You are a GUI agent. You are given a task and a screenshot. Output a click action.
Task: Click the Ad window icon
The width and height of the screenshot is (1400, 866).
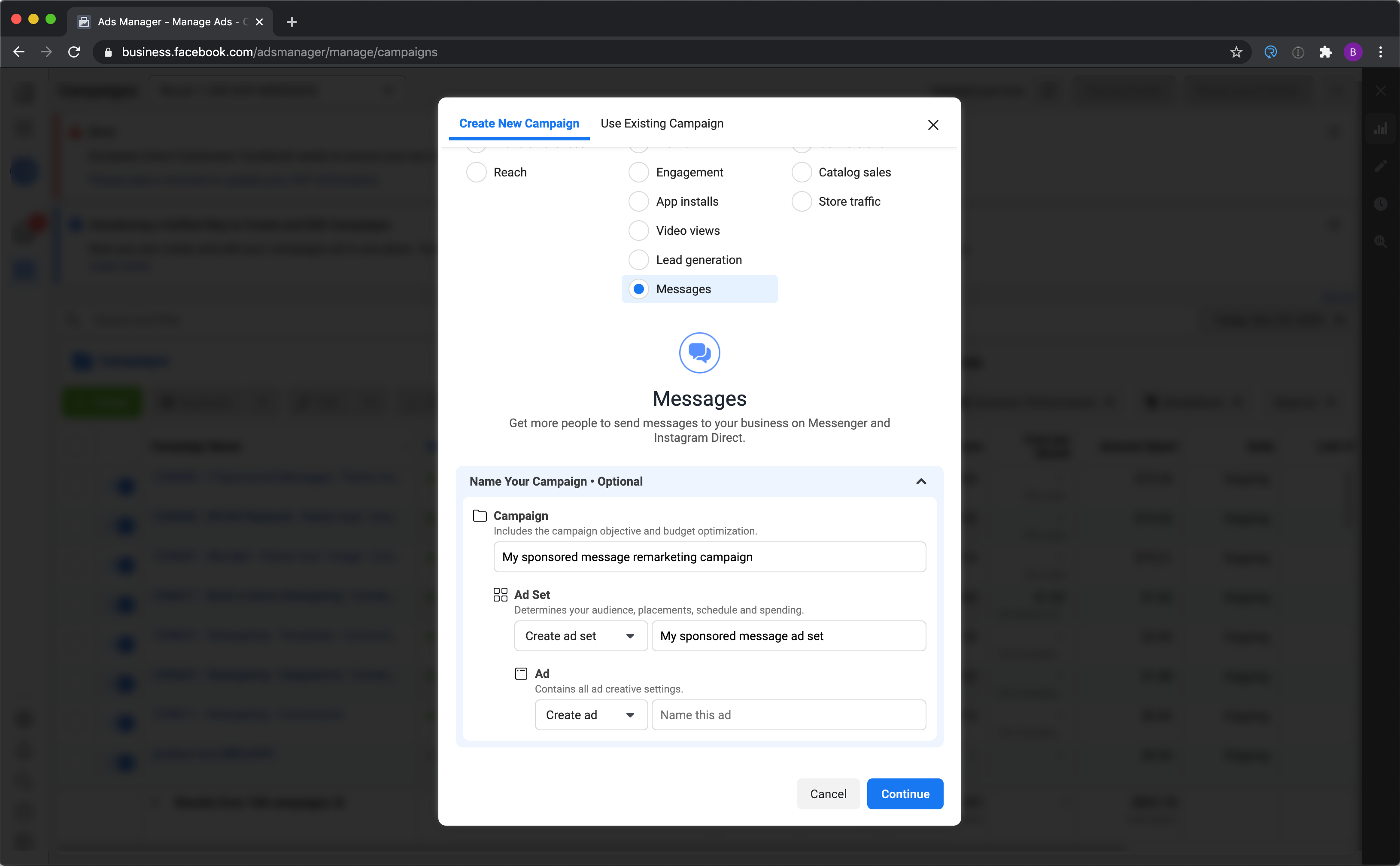(520, 674)
